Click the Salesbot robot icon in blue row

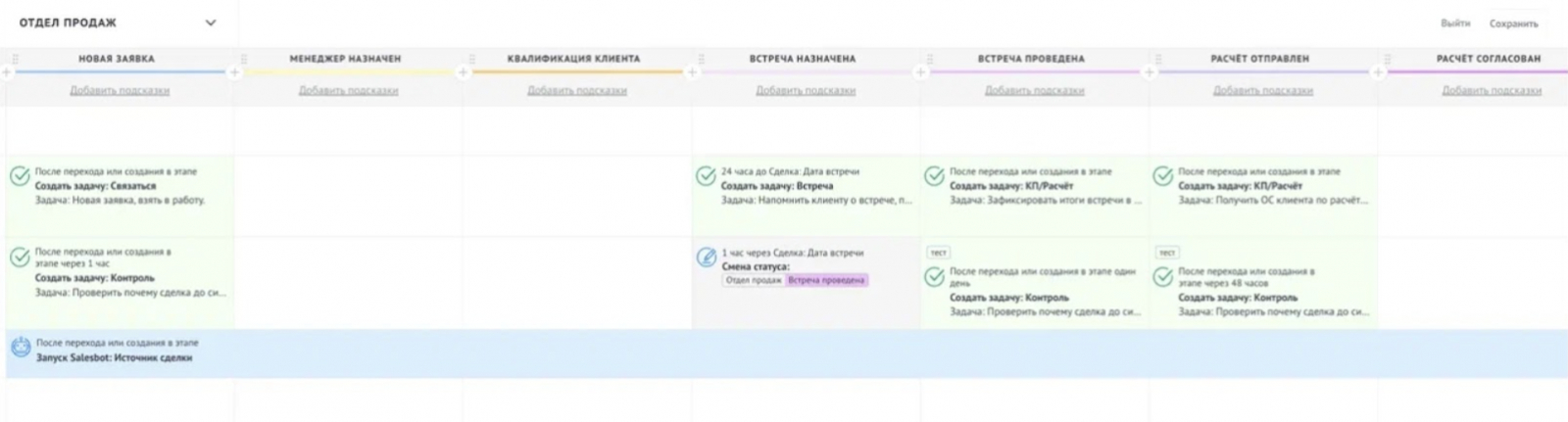point(21,348)
